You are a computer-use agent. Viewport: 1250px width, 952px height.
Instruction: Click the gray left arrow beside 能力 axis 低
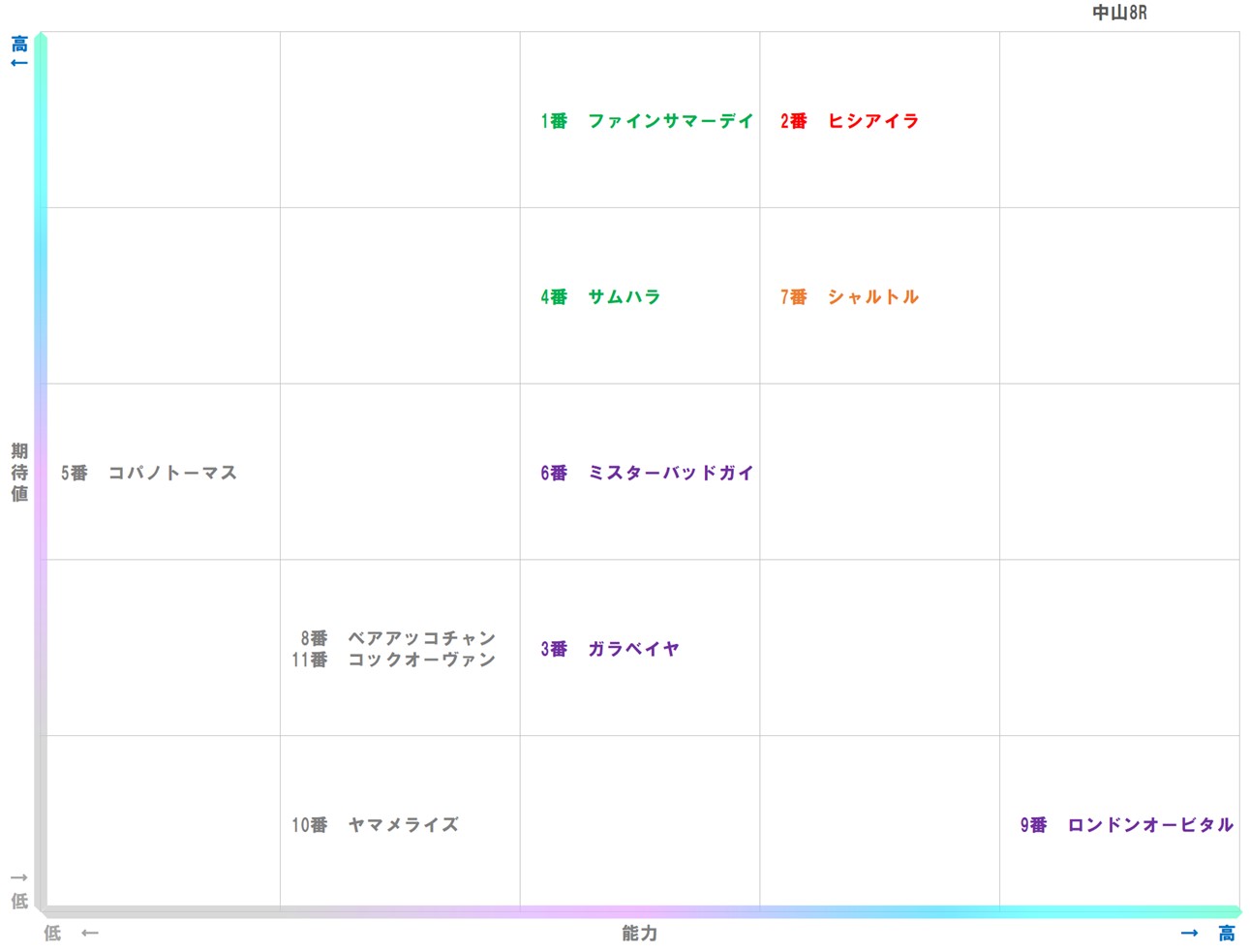(x=90, y=934)
